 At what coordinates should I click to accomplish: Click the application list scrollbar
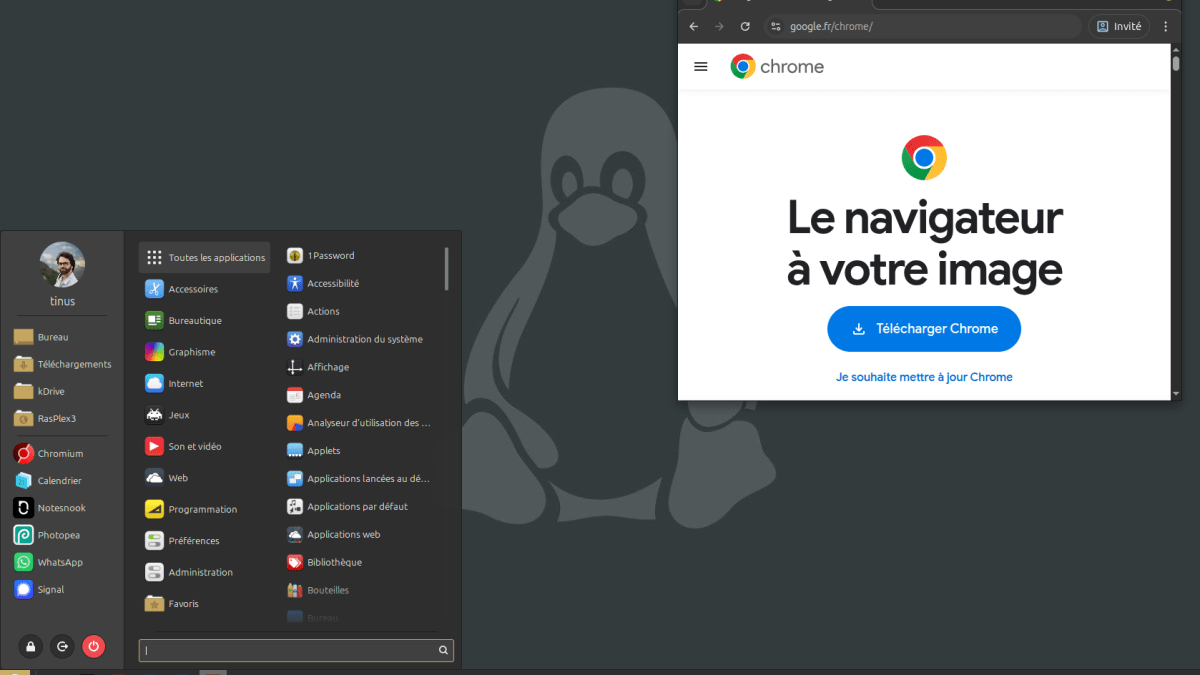point(446,269)
